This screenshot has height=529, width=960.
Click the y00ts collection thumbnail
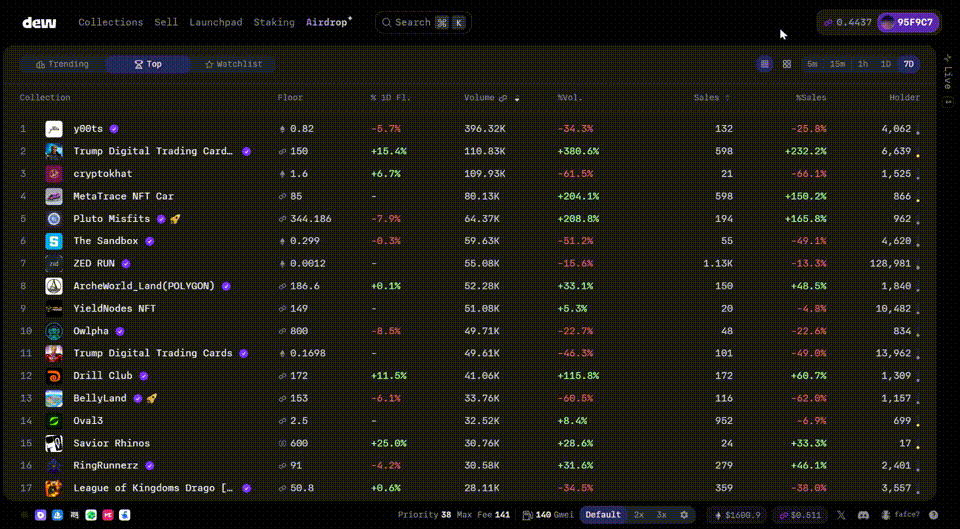tap(54, 129)
